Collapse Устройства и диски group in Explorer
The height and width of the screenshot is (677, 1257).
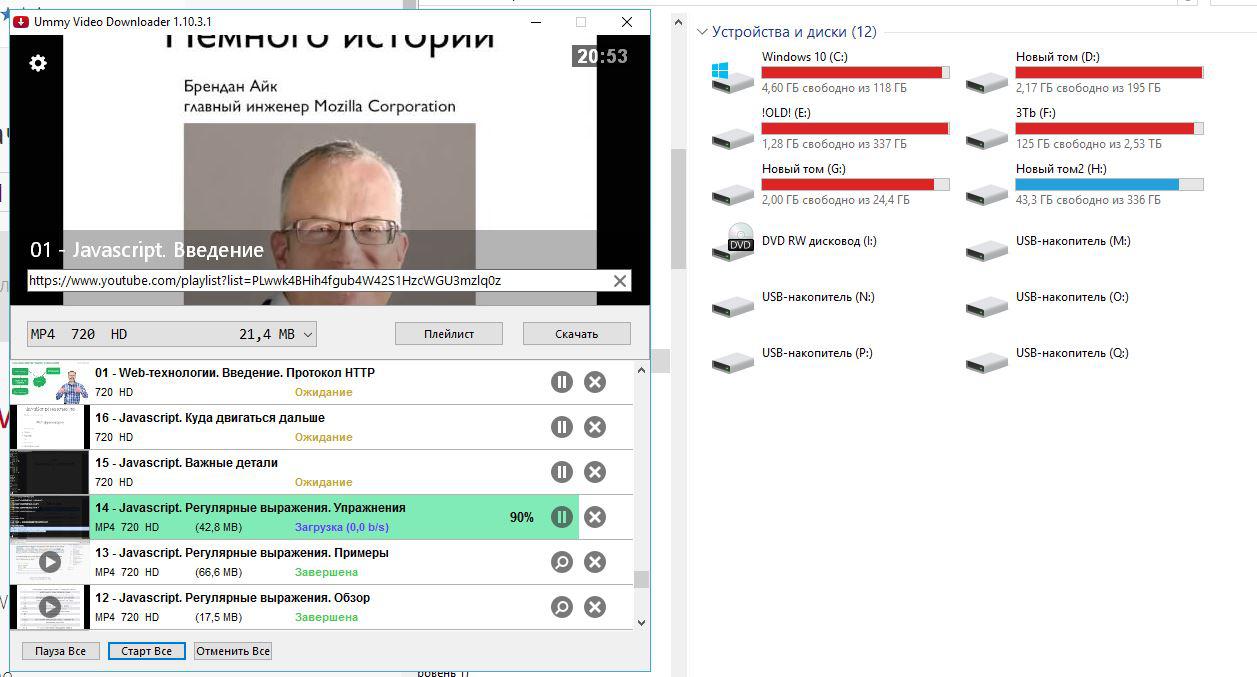click(x=702, y=32)
